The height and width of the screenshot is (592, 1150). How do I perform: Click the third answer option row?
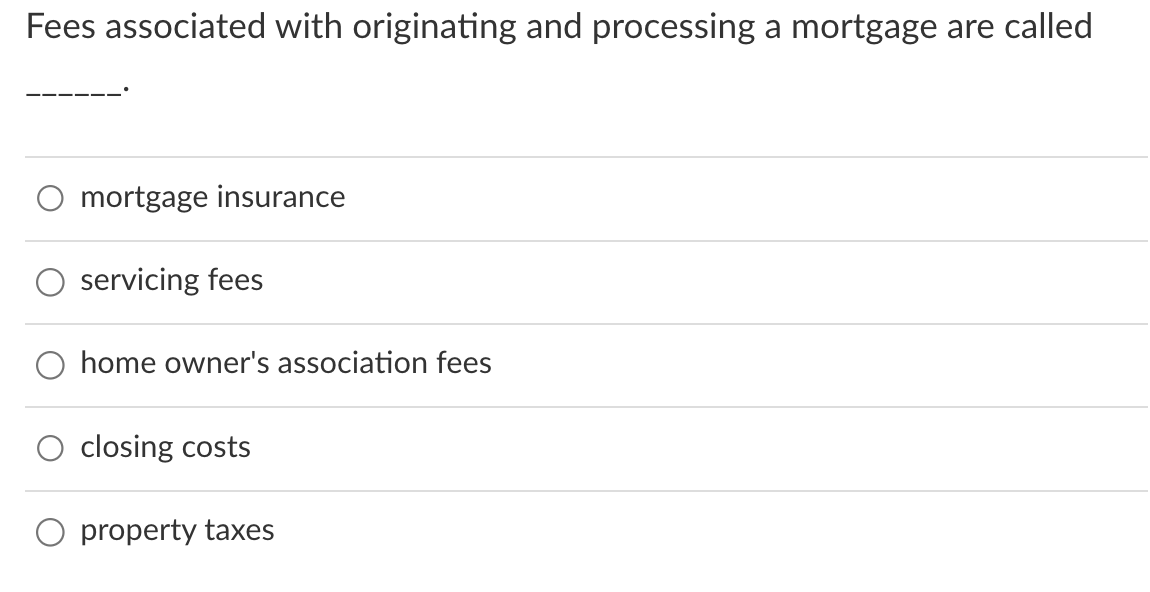click(x=575, y=364)
